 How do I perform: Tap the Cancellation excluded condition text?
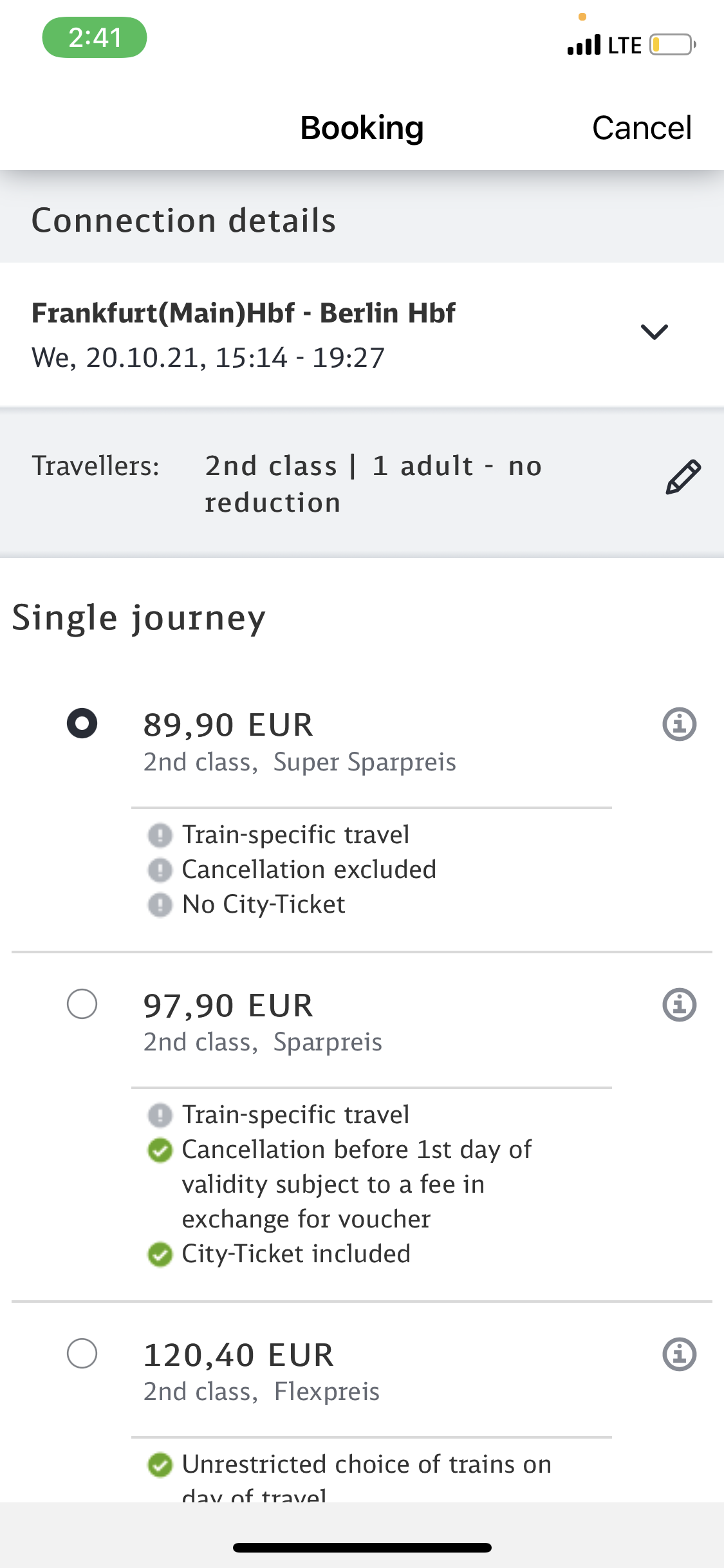pyautogui.click(x=309, y=870)
